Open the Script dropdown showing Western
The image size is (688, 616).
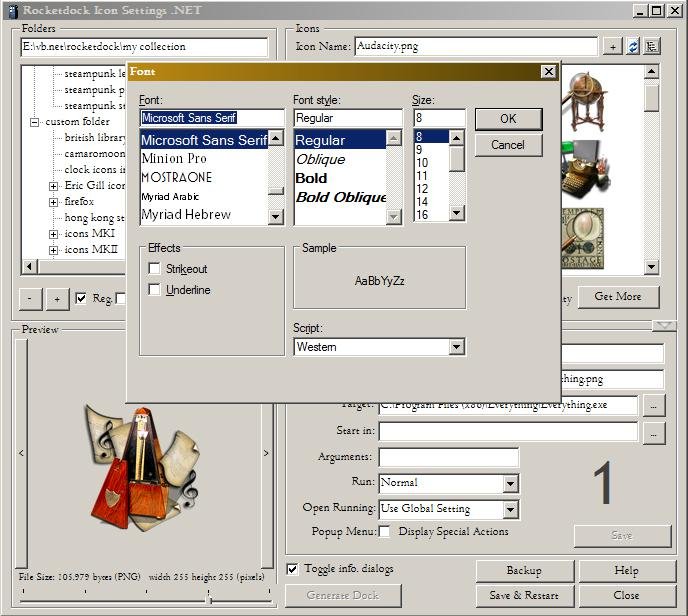coord(456,347)
